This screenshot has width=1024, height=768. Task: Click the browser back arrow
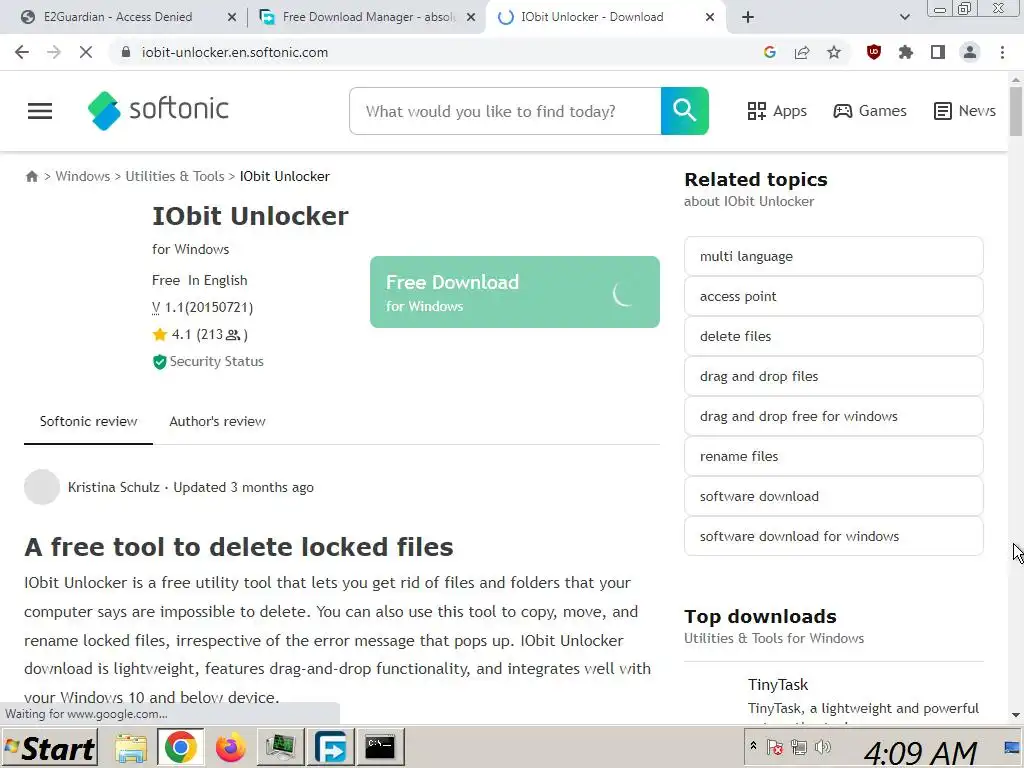click(x=22, y=52)
